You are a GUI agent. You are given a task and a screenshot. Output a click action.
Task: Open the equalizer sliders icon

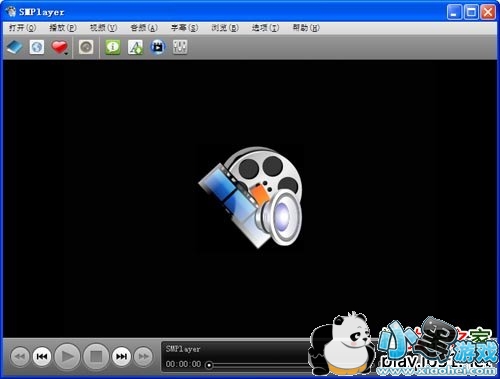180,47
